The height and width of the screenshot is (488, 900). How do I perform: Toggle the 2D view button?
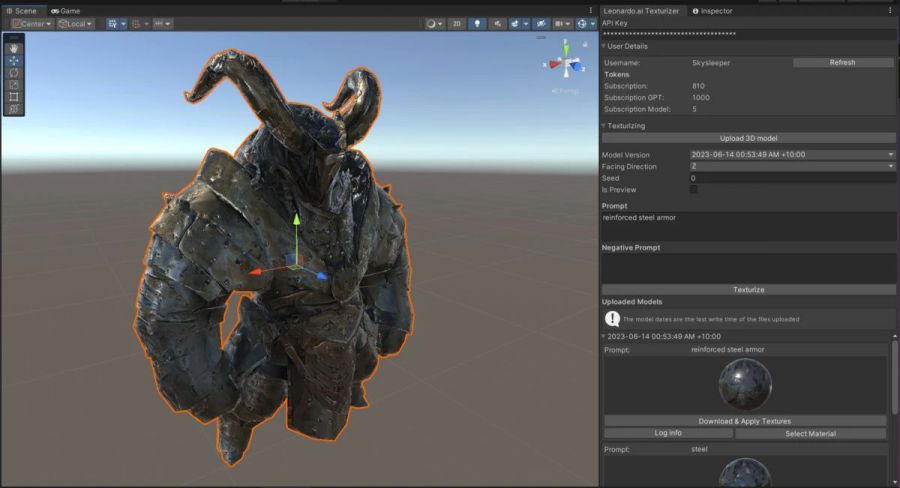pos(457,24)
